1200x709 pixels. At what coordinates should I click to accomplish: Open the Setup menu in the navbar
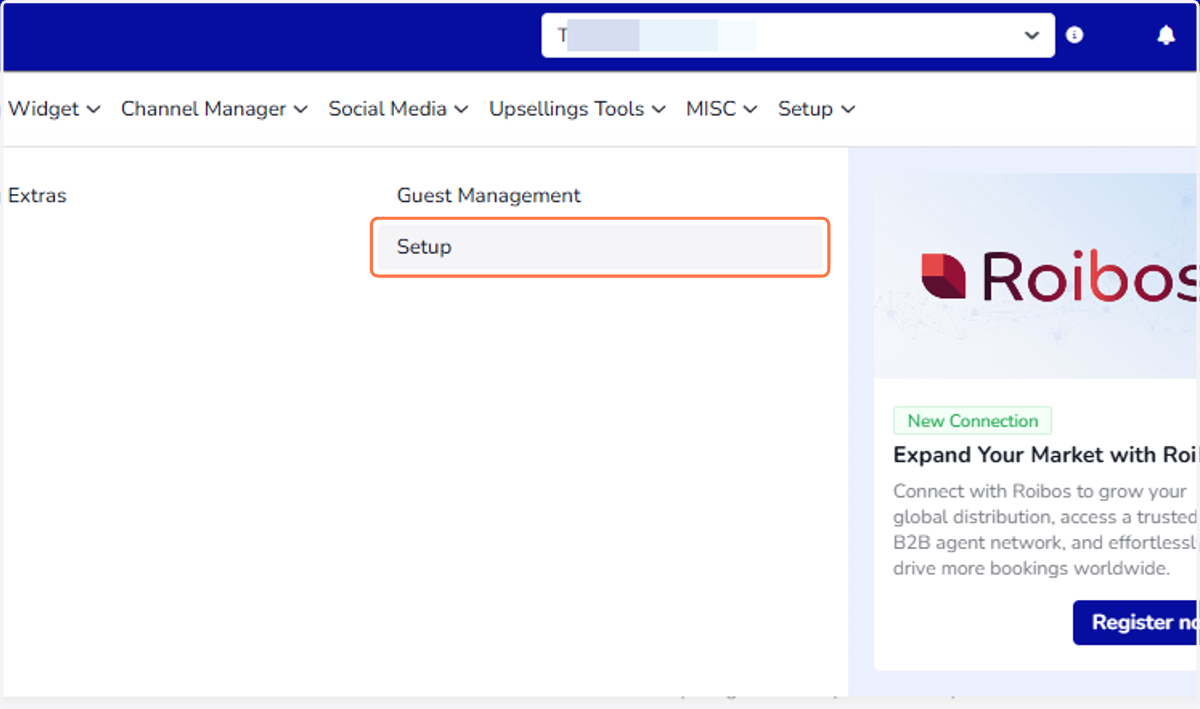[816, 109]
